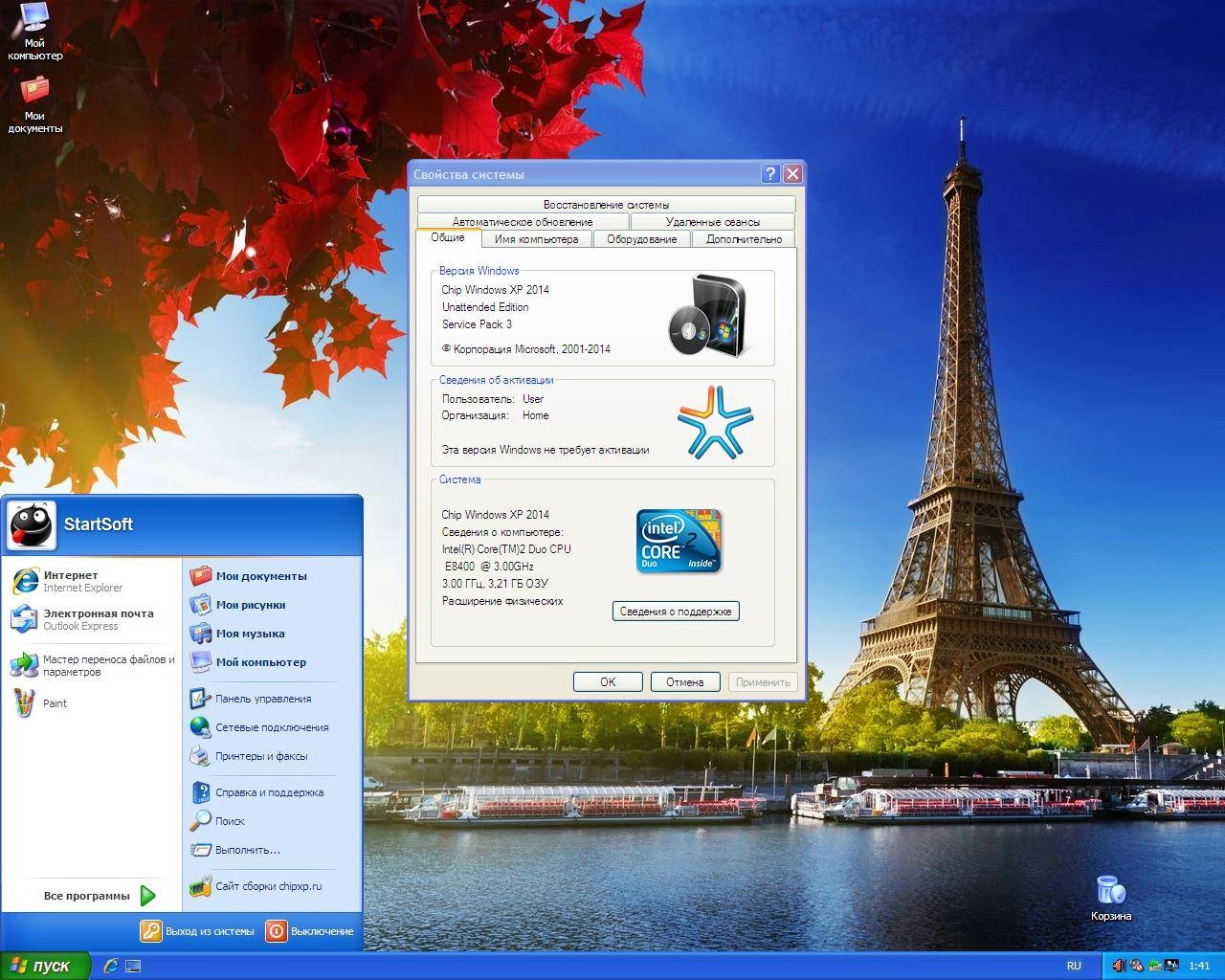Click the volume speaker tray icon
1225x980 pixels.
point(1118,966)
